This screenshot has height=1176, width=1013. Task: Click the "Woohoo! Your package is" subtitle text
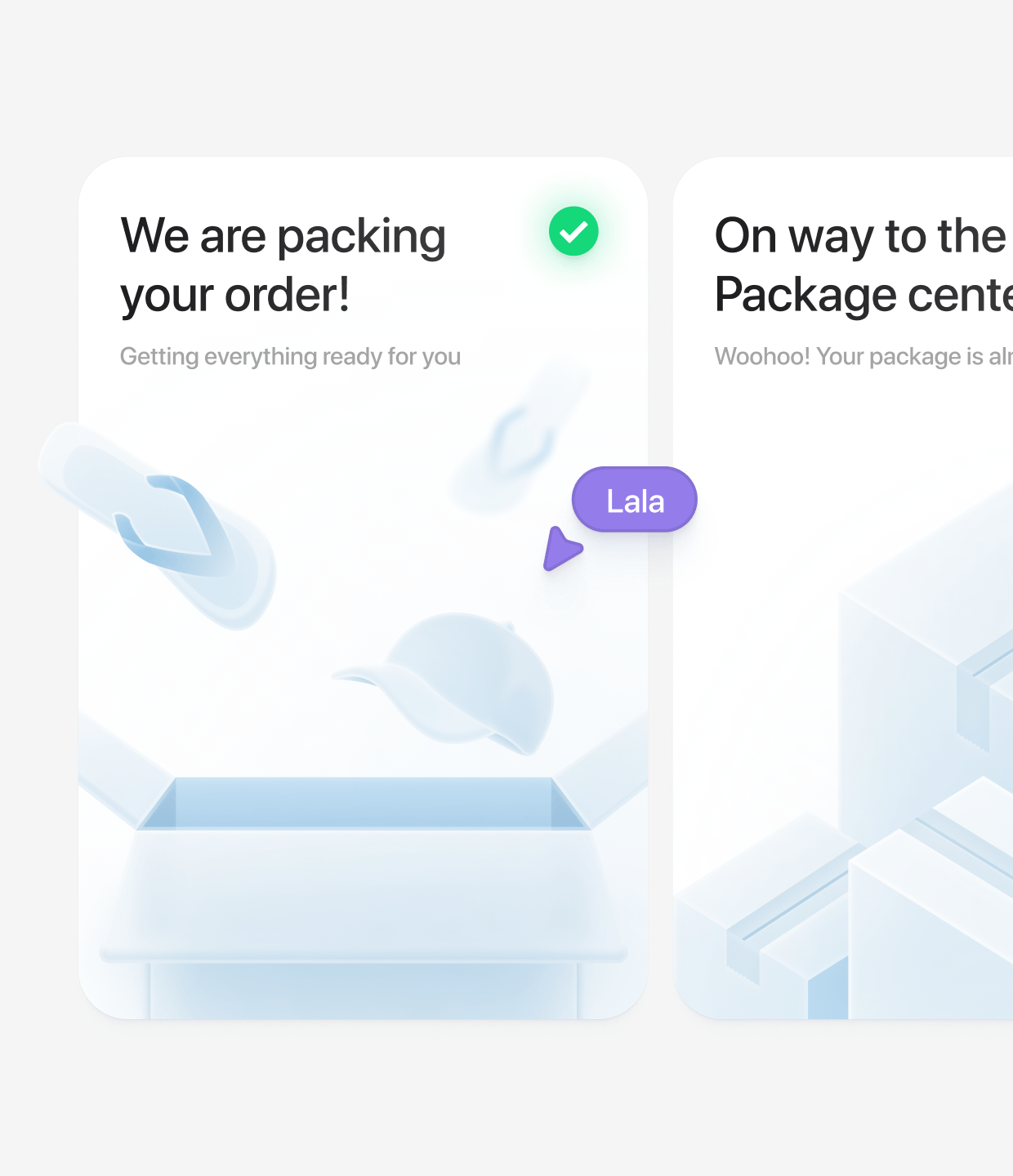coord(862,357)
